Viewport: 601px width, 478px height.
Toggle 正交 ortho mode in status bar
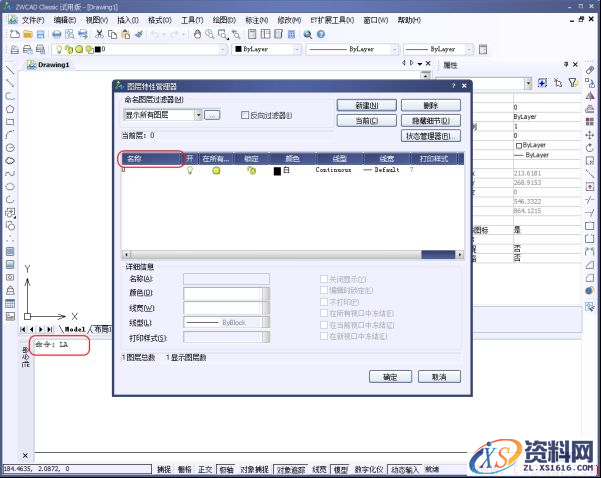pos(205,468)
